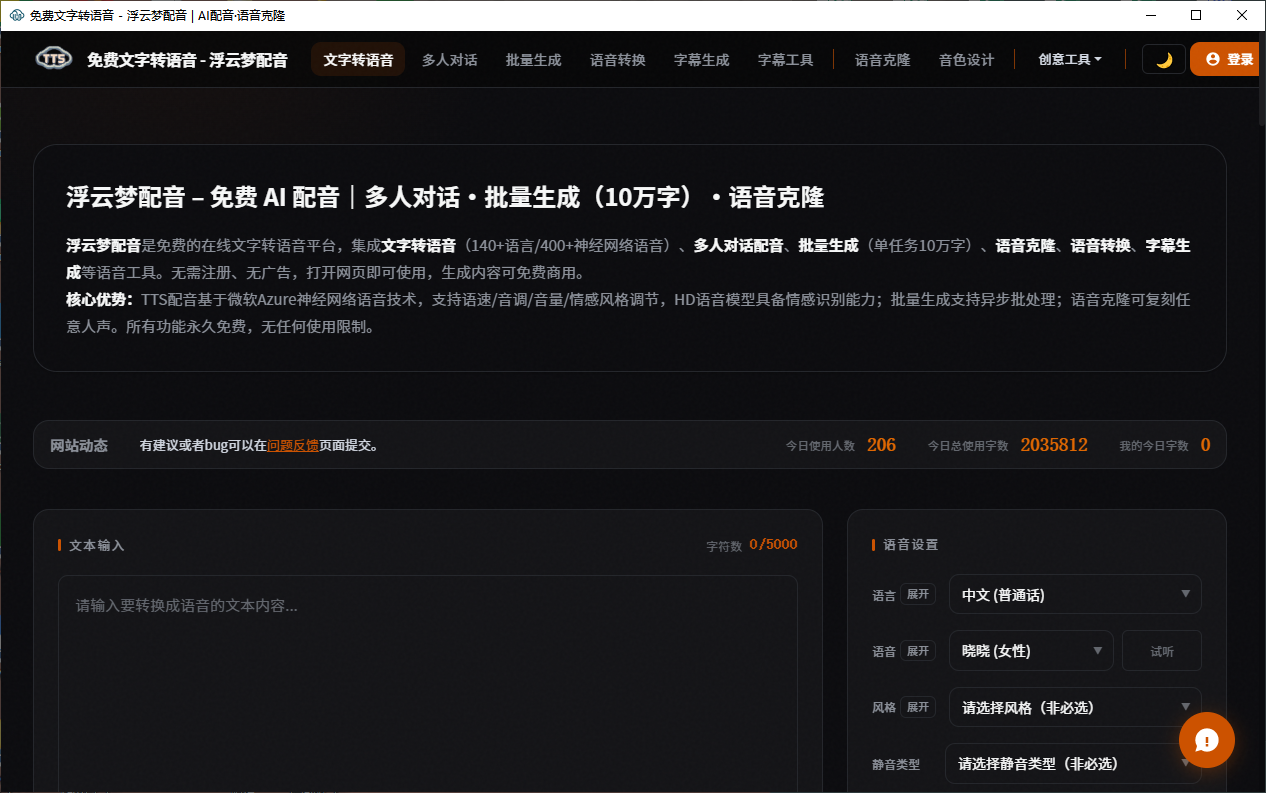
Task: Click 展开 next to 语言
Action: (x=918, y=594)
